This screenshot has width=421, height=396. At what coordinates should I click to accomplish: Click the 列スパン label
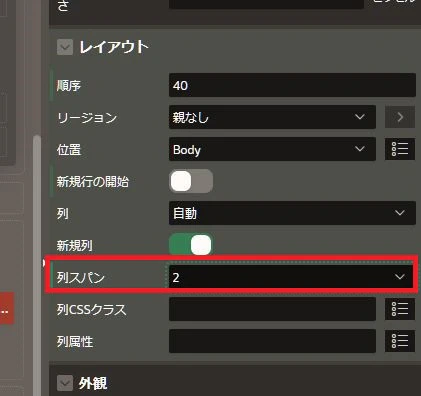click(x=81, y=277)
